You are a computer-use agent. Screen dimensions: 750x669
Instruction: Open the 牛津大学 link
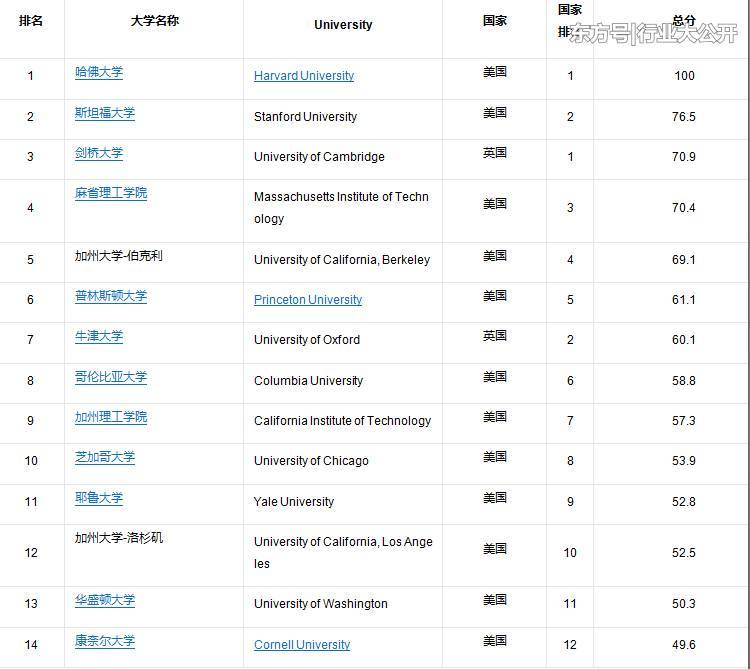point(99,336)
